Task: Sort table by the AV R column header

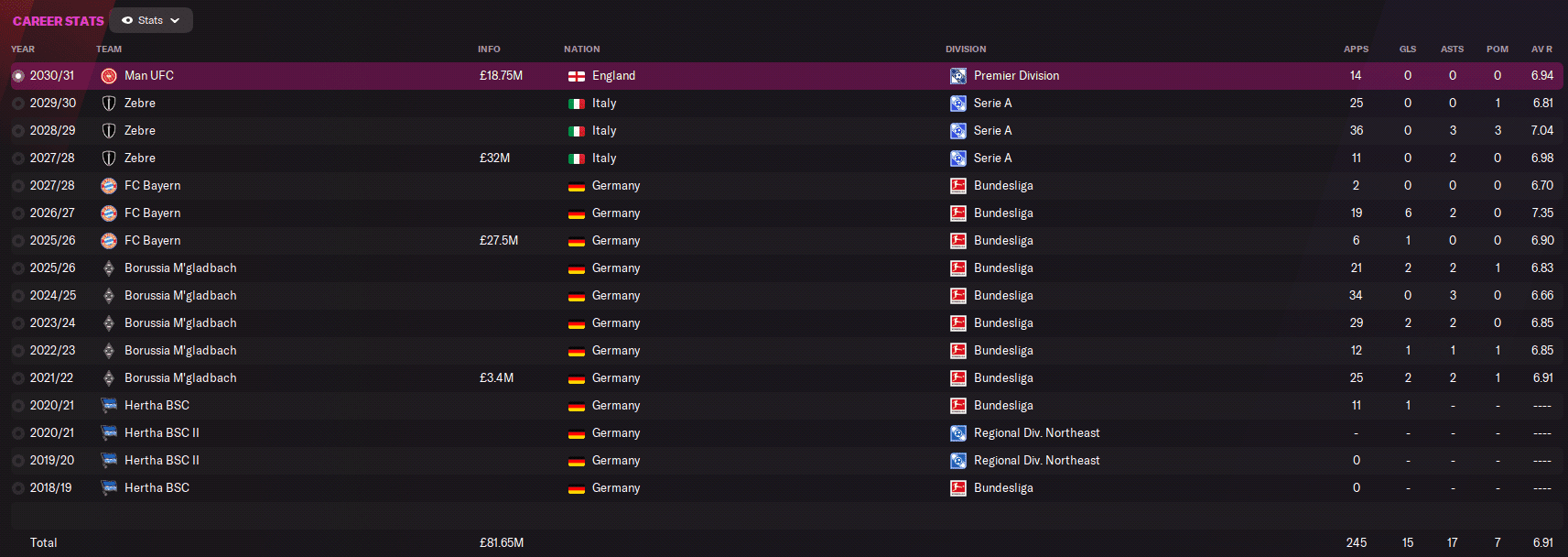Action: click(x=1541, y=49)
